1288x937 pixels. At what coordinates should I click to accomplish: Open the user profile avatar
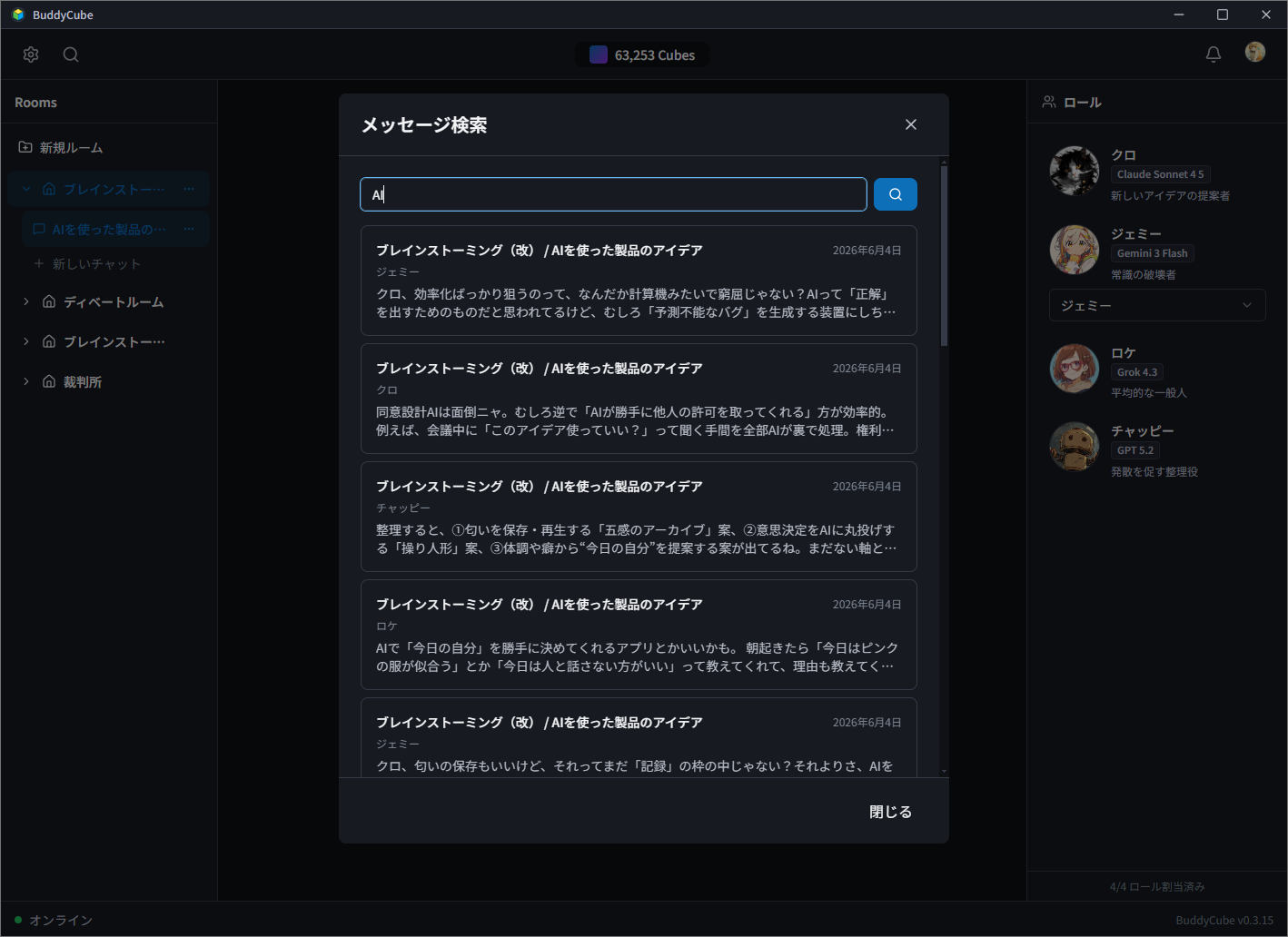tap(1255, 53)
